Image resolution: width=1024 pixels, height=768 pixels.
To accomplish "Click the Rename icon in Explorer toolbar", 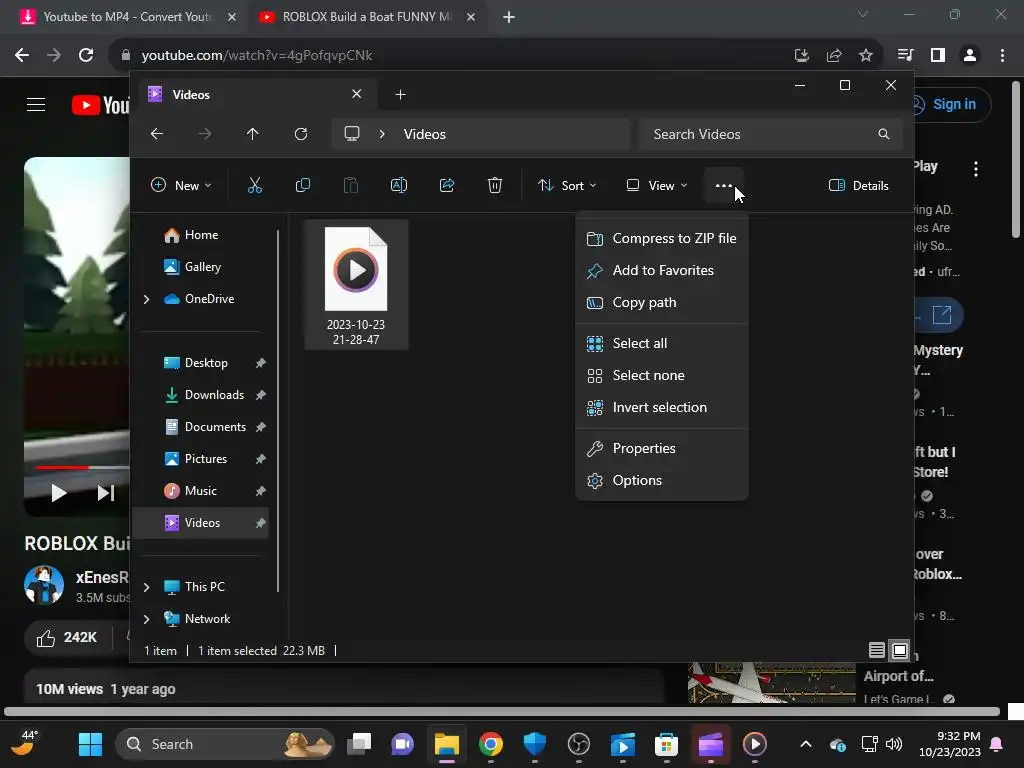I will click(x=399, y=185).
